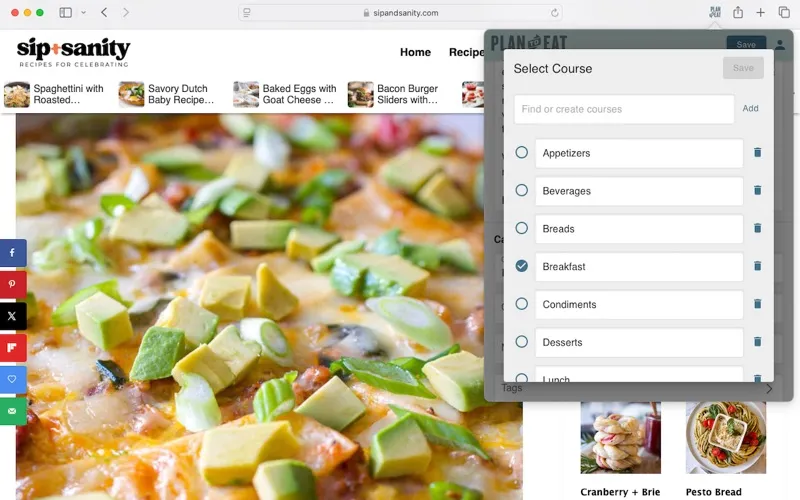This screenshot has height=500, width=800.
Task: Go back with the left arrow
Action: [x=104, y=12]
